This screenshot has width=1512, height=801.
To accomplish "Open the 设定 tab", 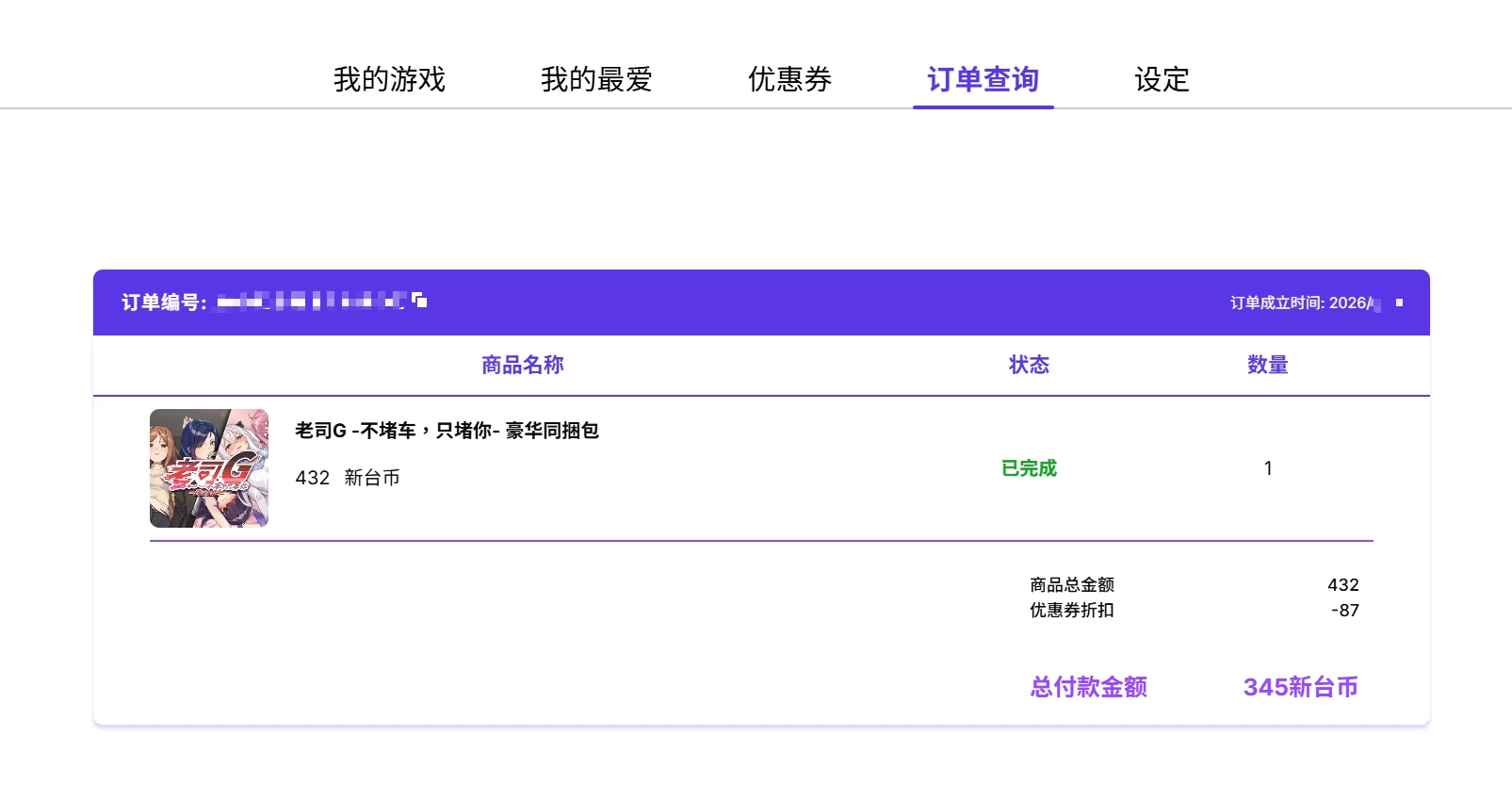I will click(x=1162, y=79).
